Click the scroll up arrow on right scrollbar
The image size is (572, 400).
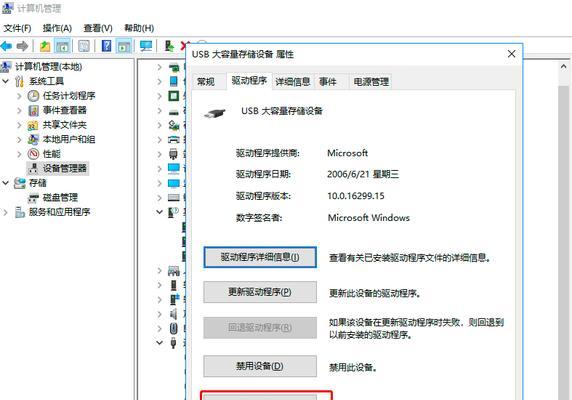tap(563, 66)
